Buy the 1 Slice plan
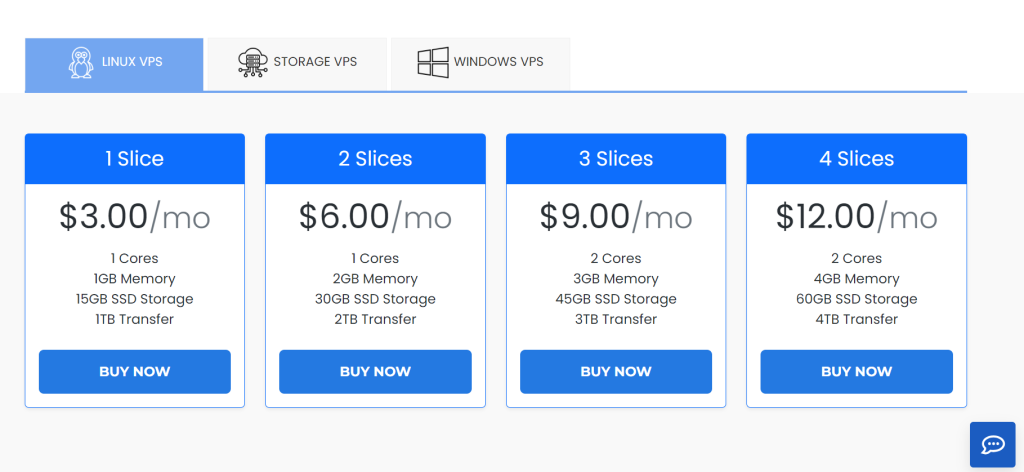 click(135, 371)
